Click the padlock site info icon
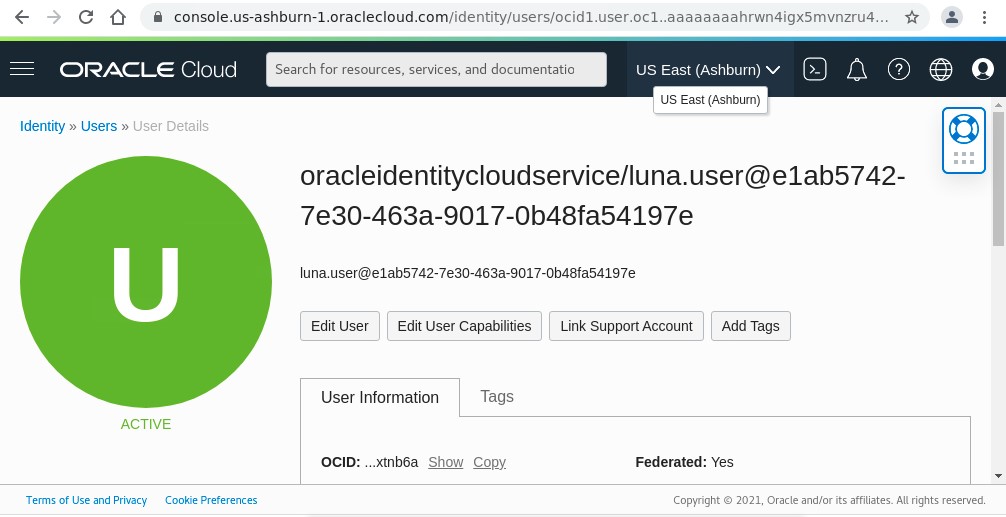 (x=158, y=17)
